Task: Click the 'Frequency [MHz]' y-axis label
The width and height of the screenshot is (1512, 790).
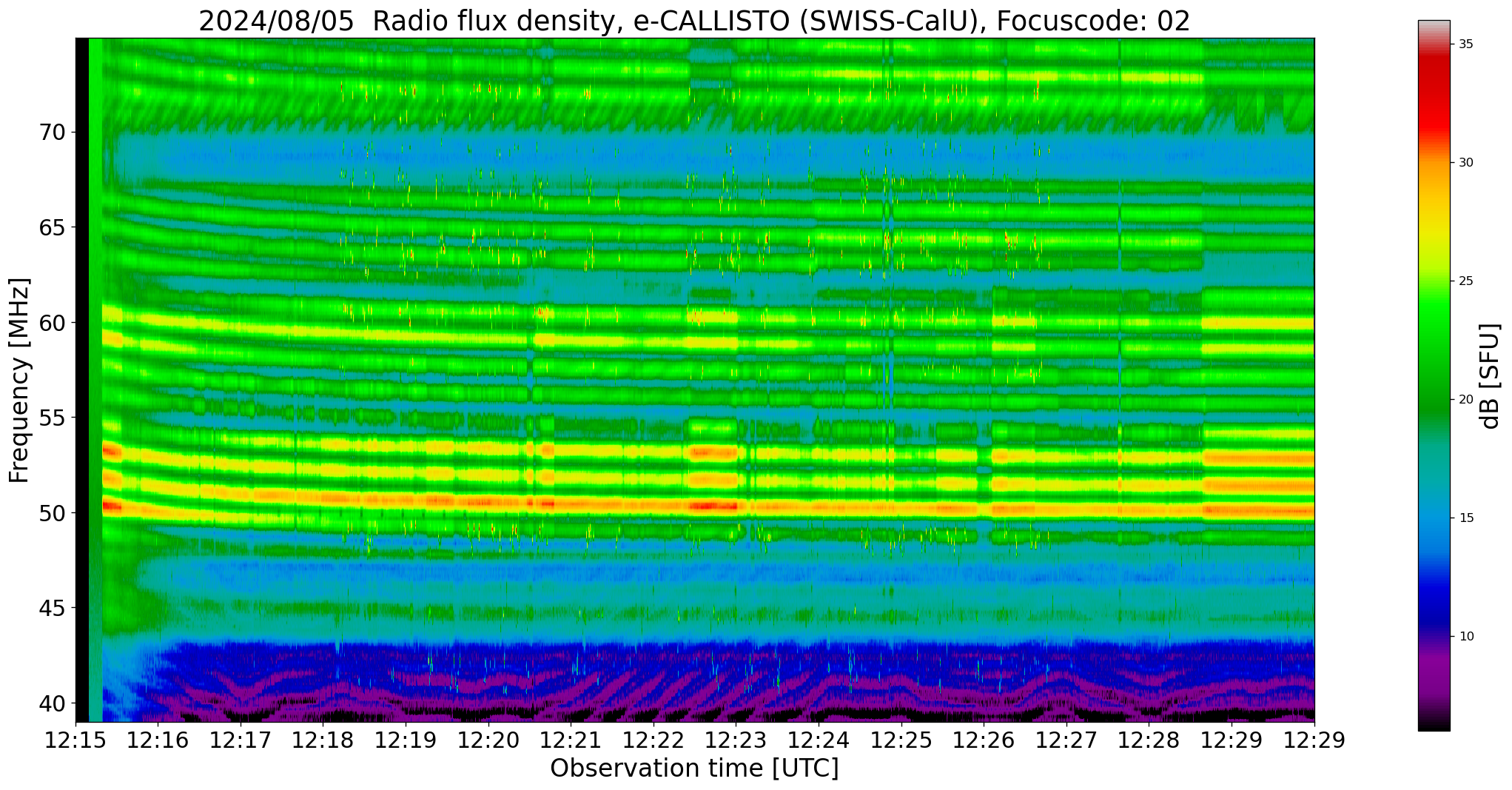Action: 20,381
